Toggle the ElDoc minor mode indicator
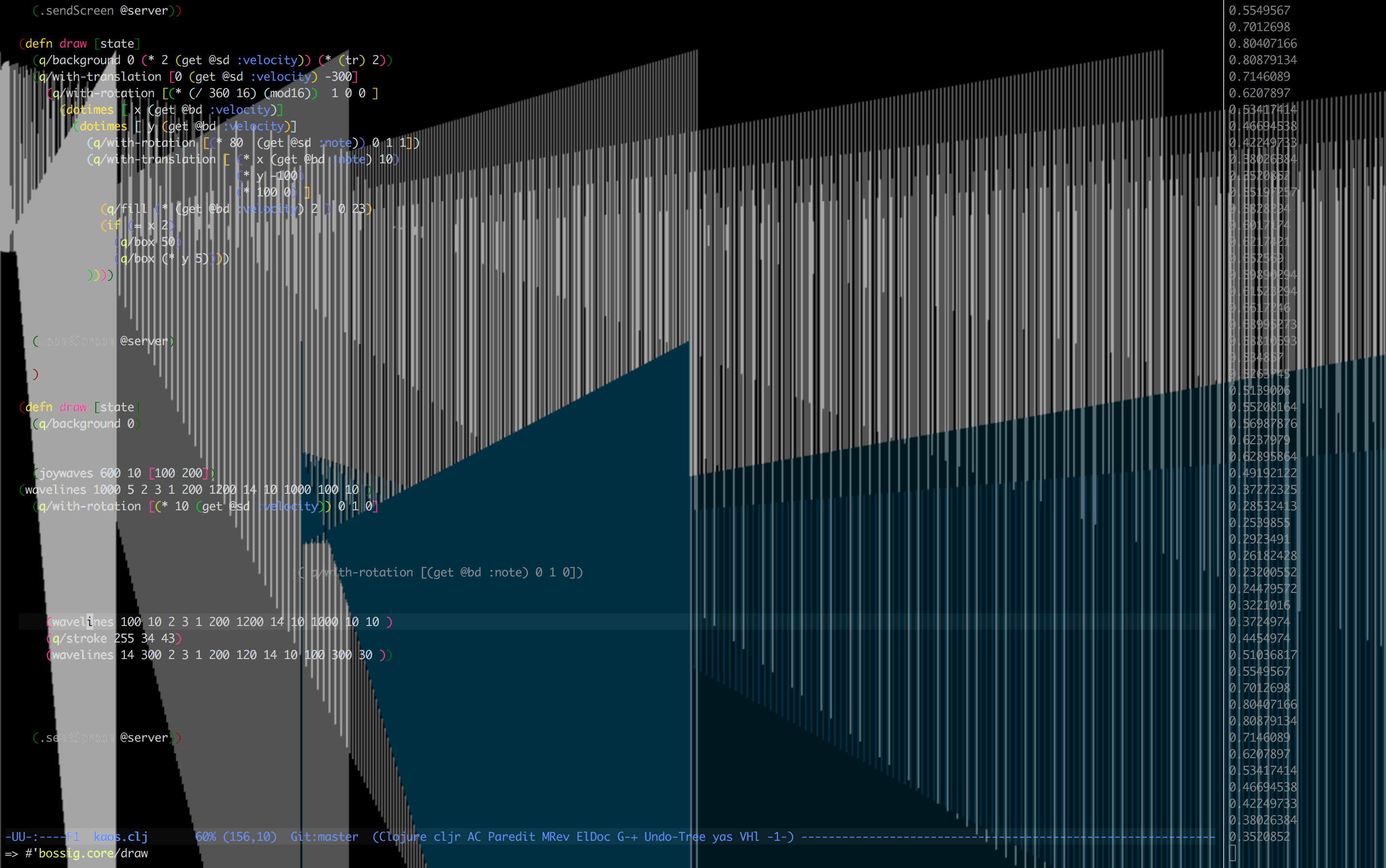This screenshot has height=868, width=1386. 593,836
